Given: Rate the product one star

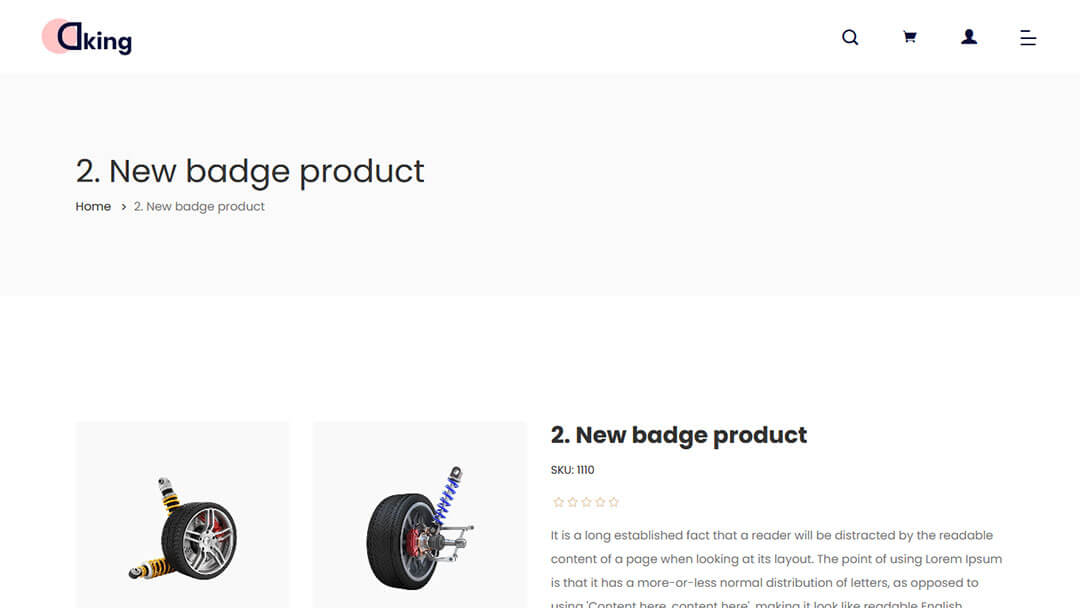Looking at the screenshot, I should (x=559, y=502).
